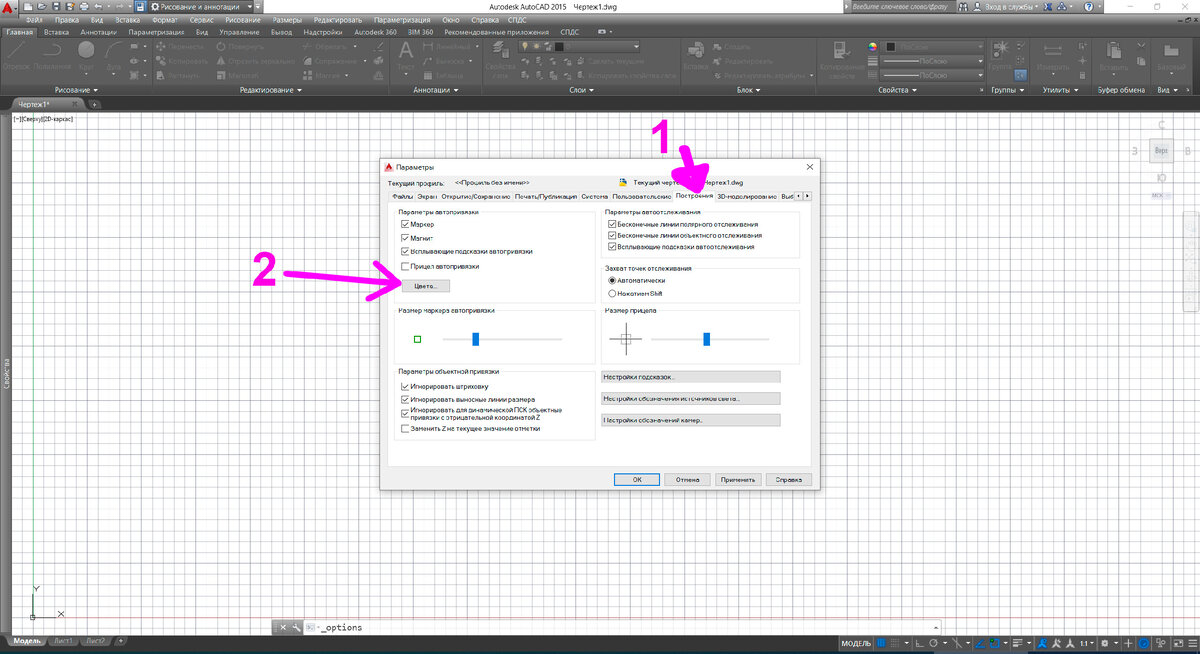Click the Измерить measure tool

pyautogui.click(x=1052, y=58)
